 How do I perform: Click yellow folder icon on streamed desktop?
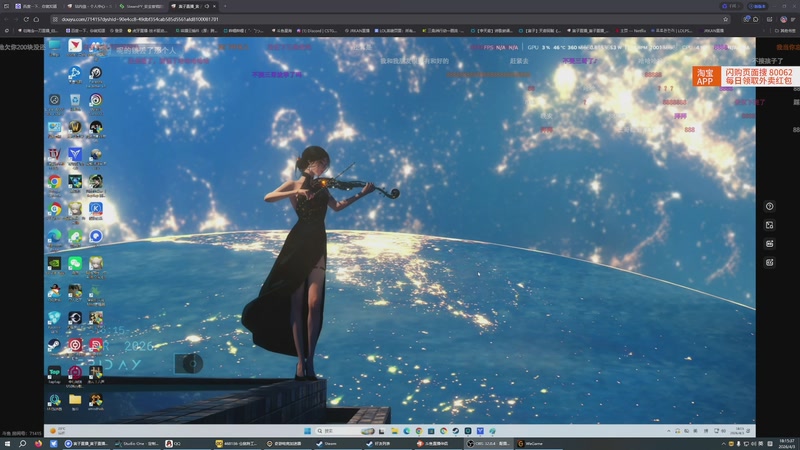[x=75, y=400]
